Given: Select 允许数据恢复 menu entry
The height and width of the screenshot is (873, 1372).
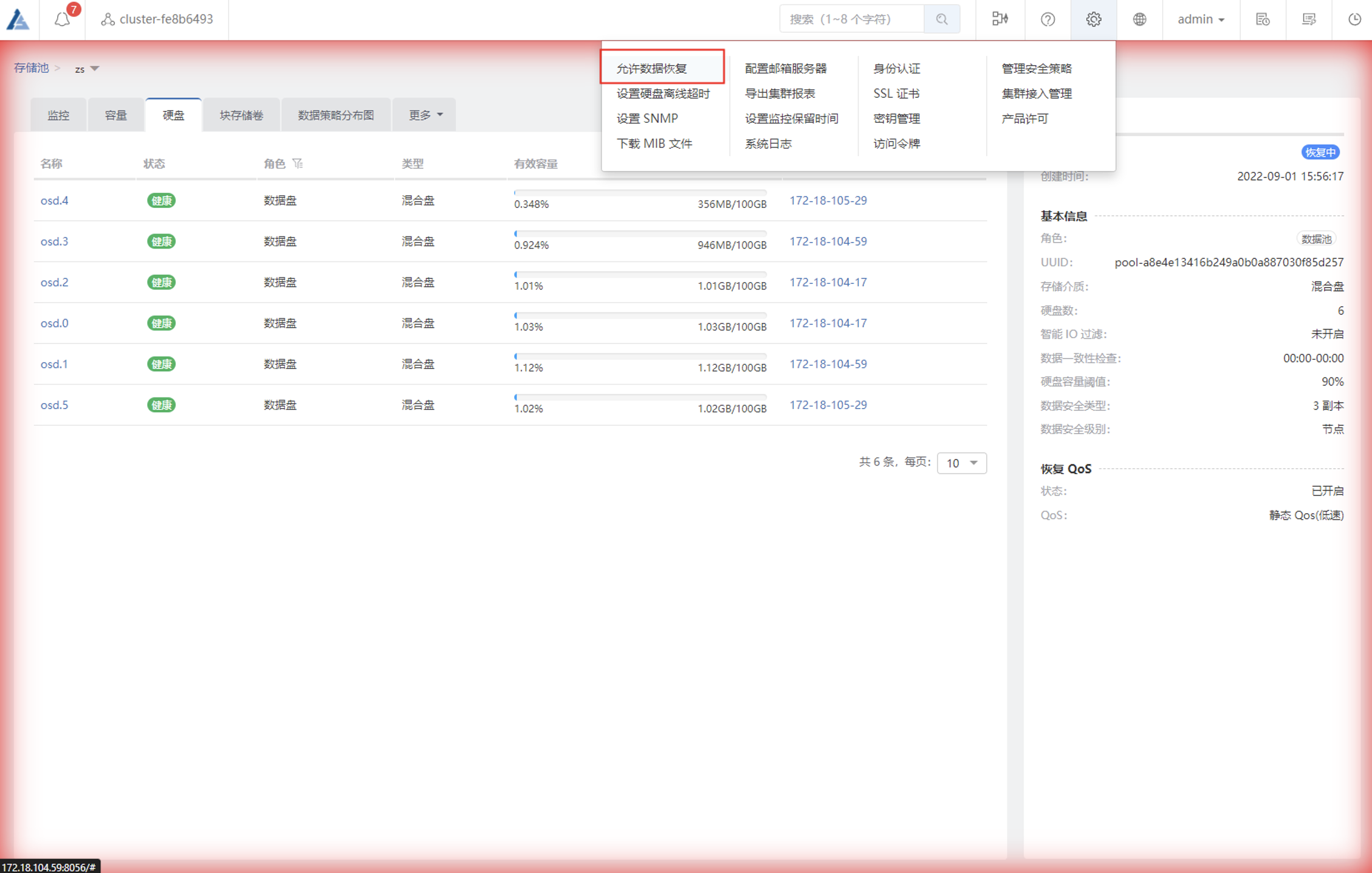Looking at the screenshot, I should (x=652, y=69).
